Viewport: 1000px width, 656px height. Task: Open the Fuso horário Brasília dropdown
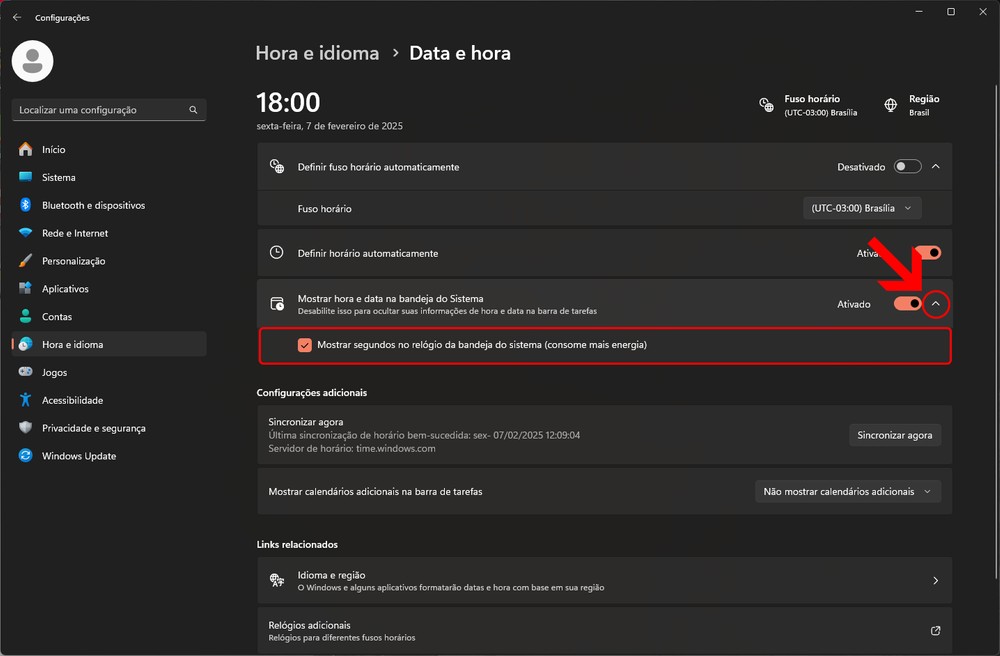pos(862,208)
